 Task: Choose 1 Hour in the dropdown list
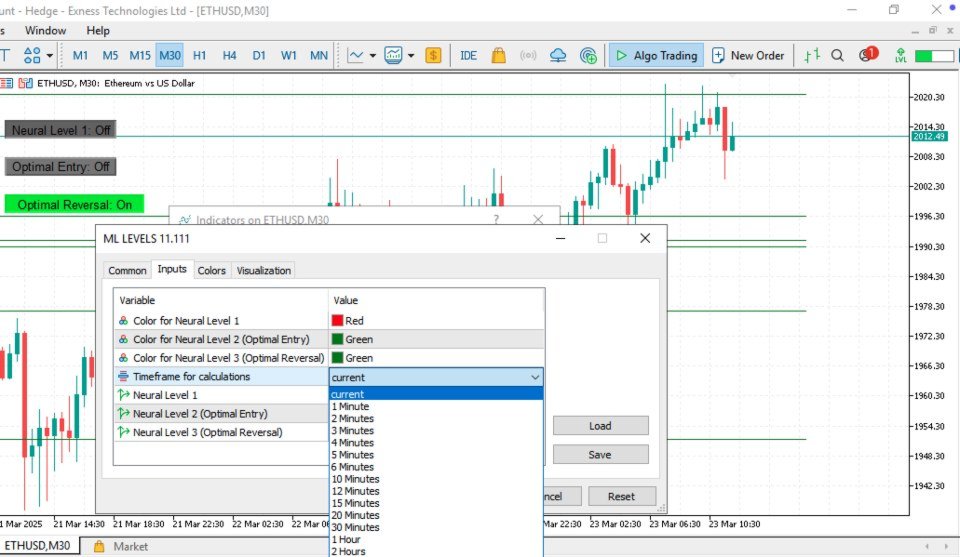(346, 539)
